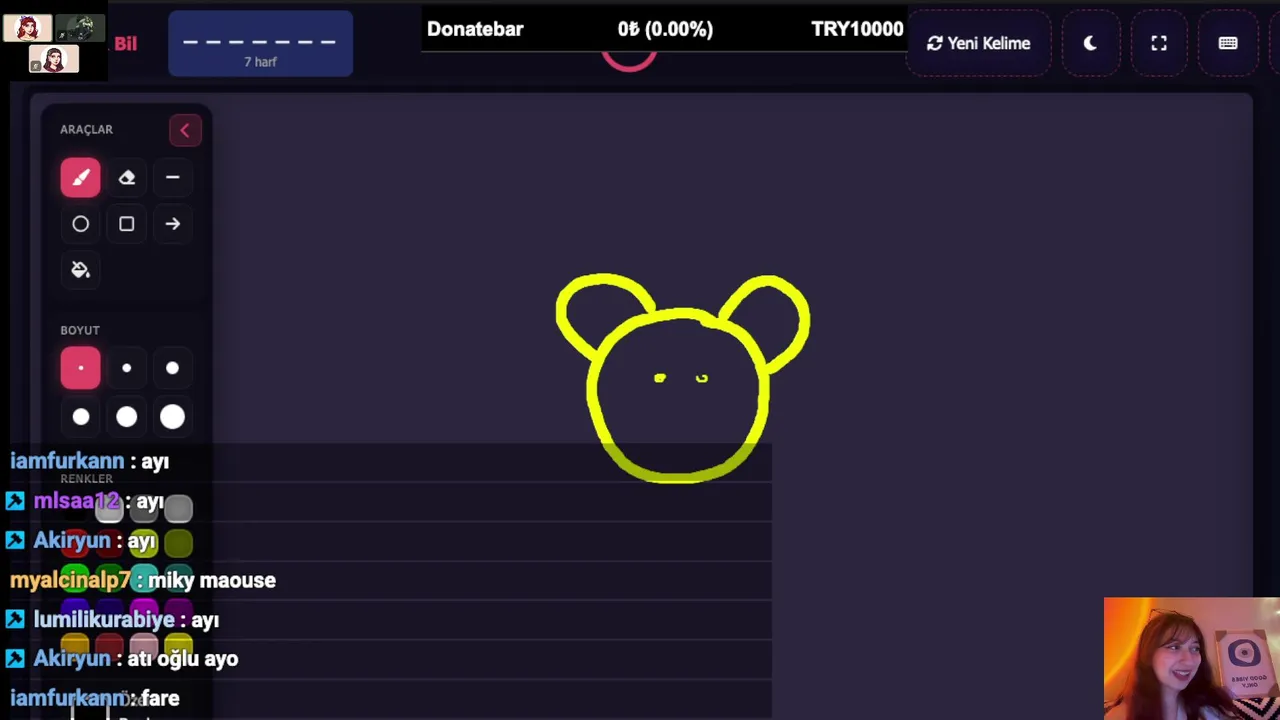Click the 'Bil' label text
The height and width of the screenshot is (720, 1280).
pos(125,44)
